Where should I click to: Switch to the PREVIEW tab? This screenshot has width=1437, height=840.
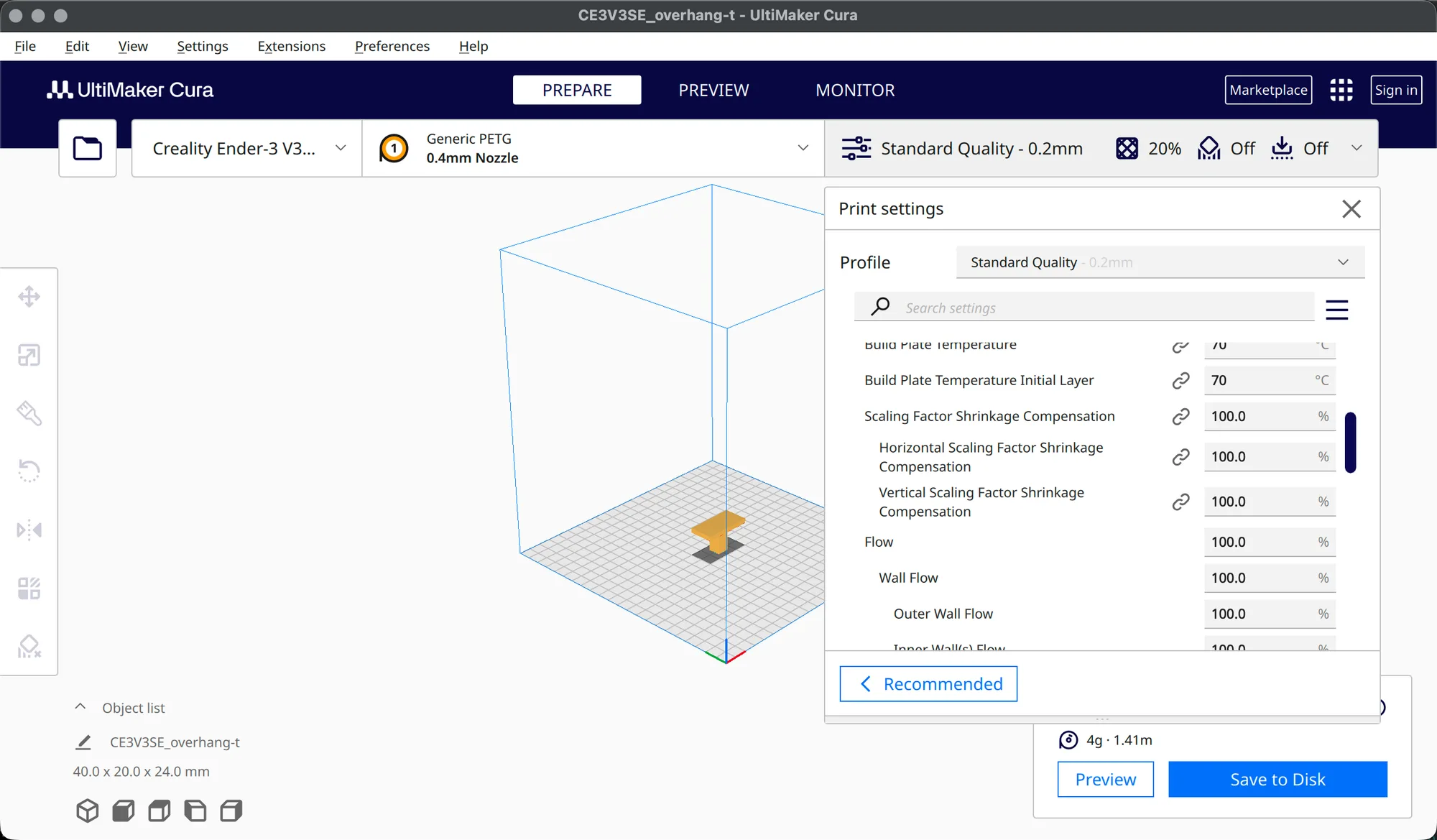pyautogui.click(x=713, y=90)
